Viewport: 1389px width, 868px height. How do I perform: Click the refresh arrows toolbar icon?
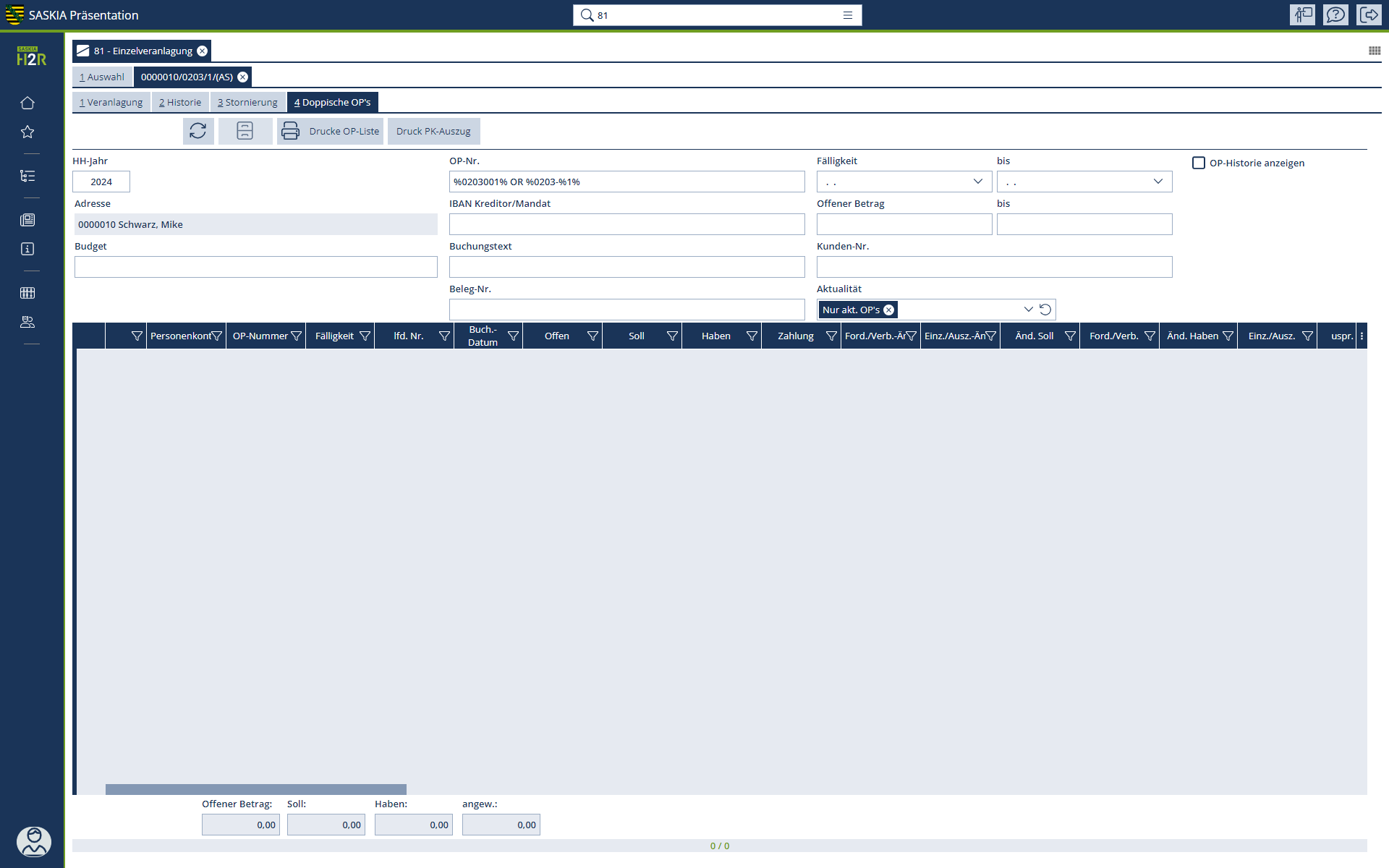[x=198, y=131]
